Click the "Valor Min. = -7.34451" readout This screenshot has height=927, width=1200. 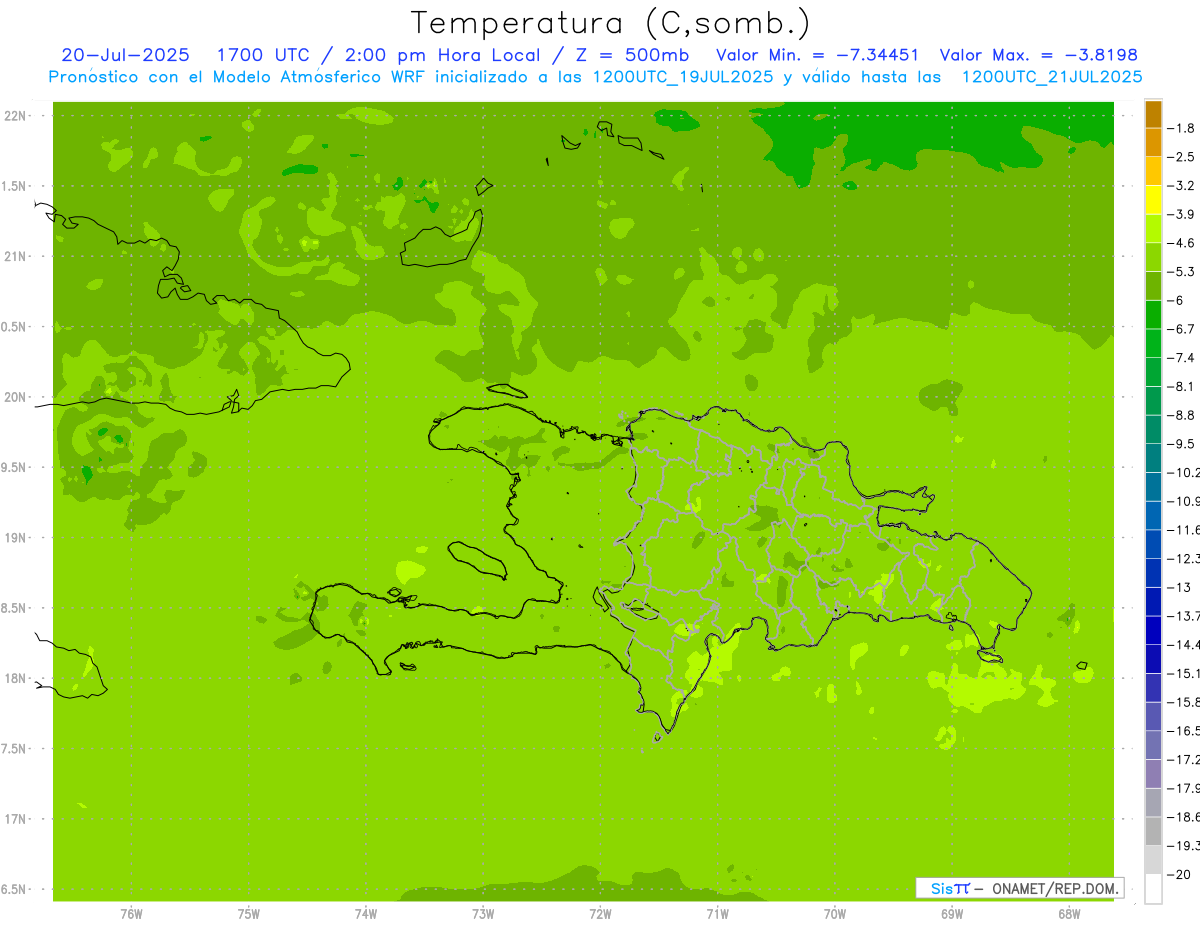[x=818, y=55]
